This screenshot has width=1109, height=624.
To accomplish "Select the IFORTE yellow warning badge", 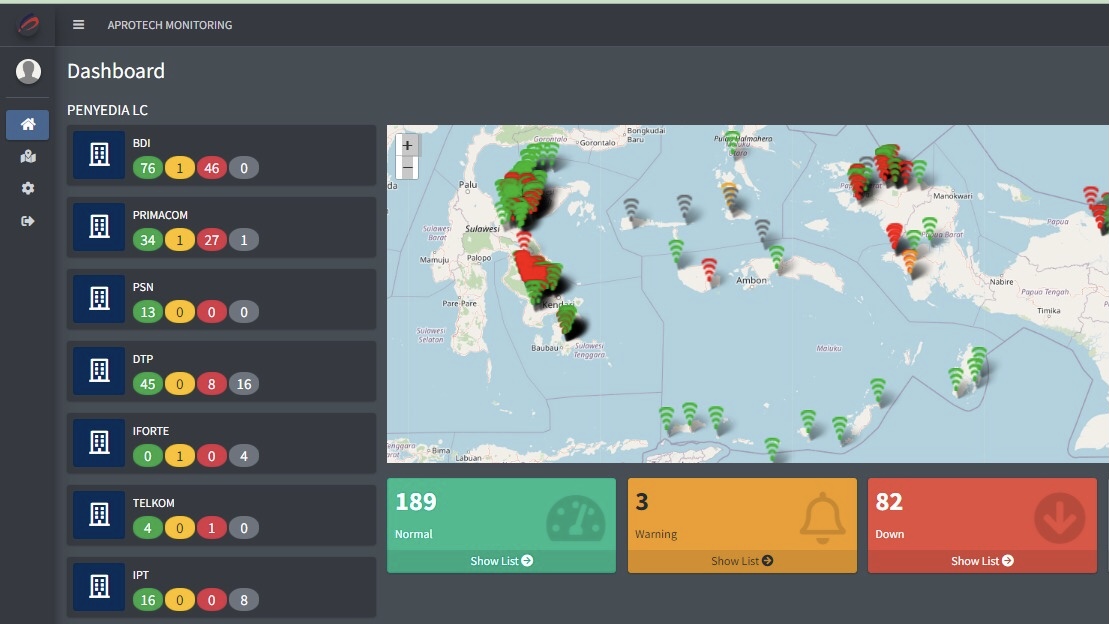I will 179,456.
